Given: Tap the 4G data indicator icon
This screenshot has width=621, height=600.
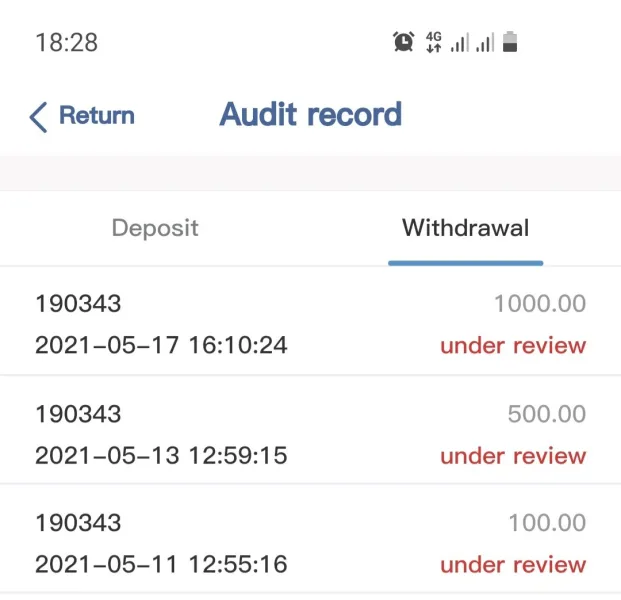Looking at the screenshot, I should [433, 42].
